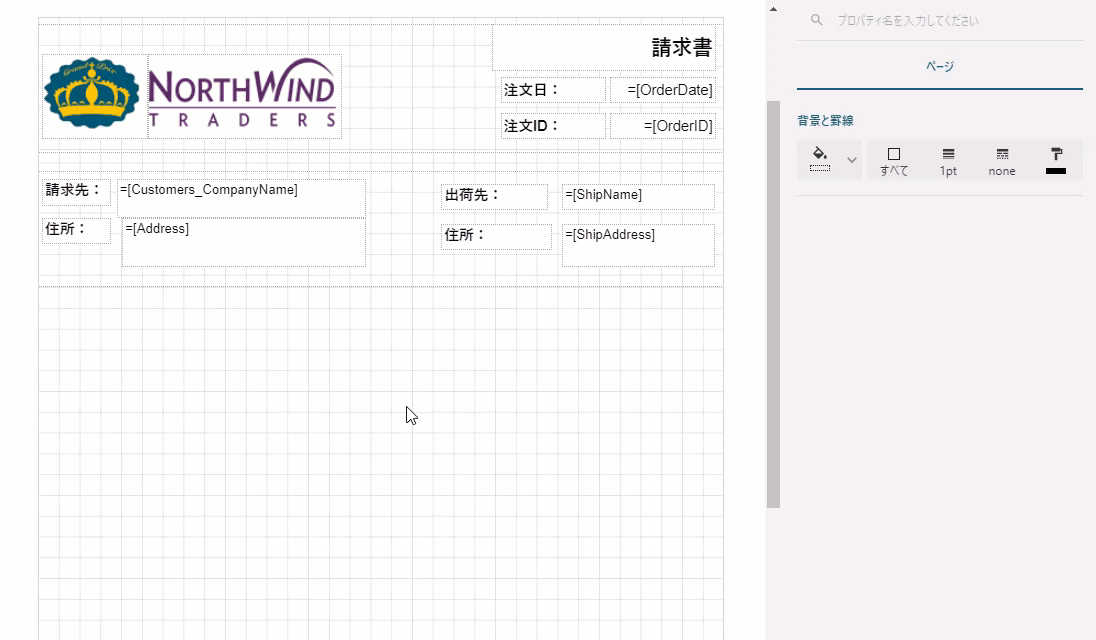Select the =[OrderDate] expression textbox
Screen dimensions: 1096x640
click(663, 91)
